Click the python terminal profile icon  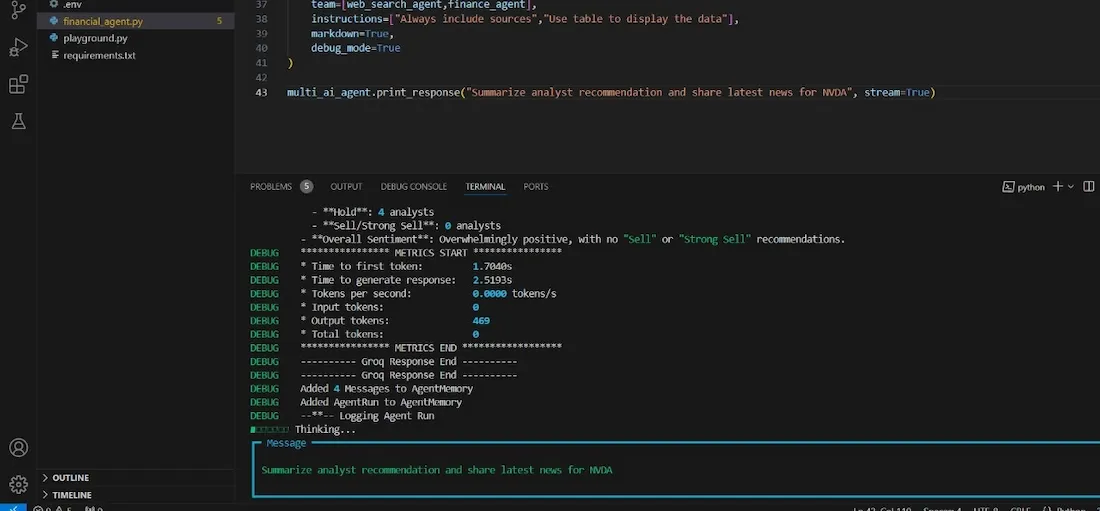point(1007,187)
